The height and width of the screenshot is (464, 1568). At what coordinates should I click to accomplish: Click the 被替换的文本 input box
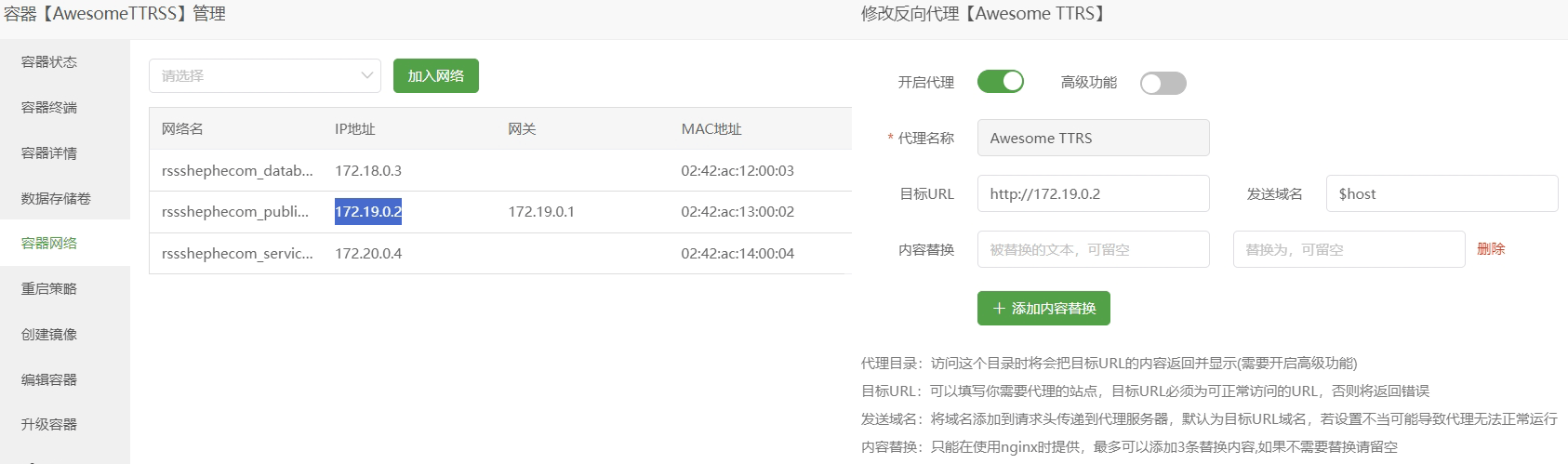[x=1093, y=249]
